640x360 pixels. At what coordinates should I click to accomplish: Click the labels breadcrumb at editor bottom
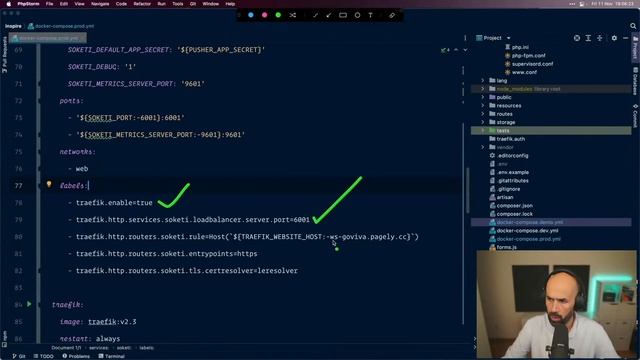coord(147,348)
